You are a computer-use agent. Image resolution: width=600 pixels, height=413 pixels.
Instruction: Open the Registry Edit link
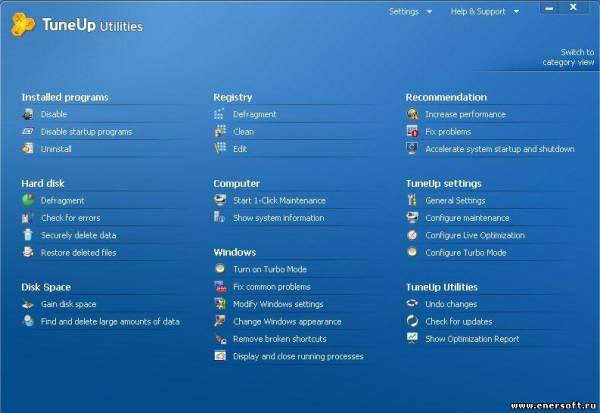click(x=240, y=149)
